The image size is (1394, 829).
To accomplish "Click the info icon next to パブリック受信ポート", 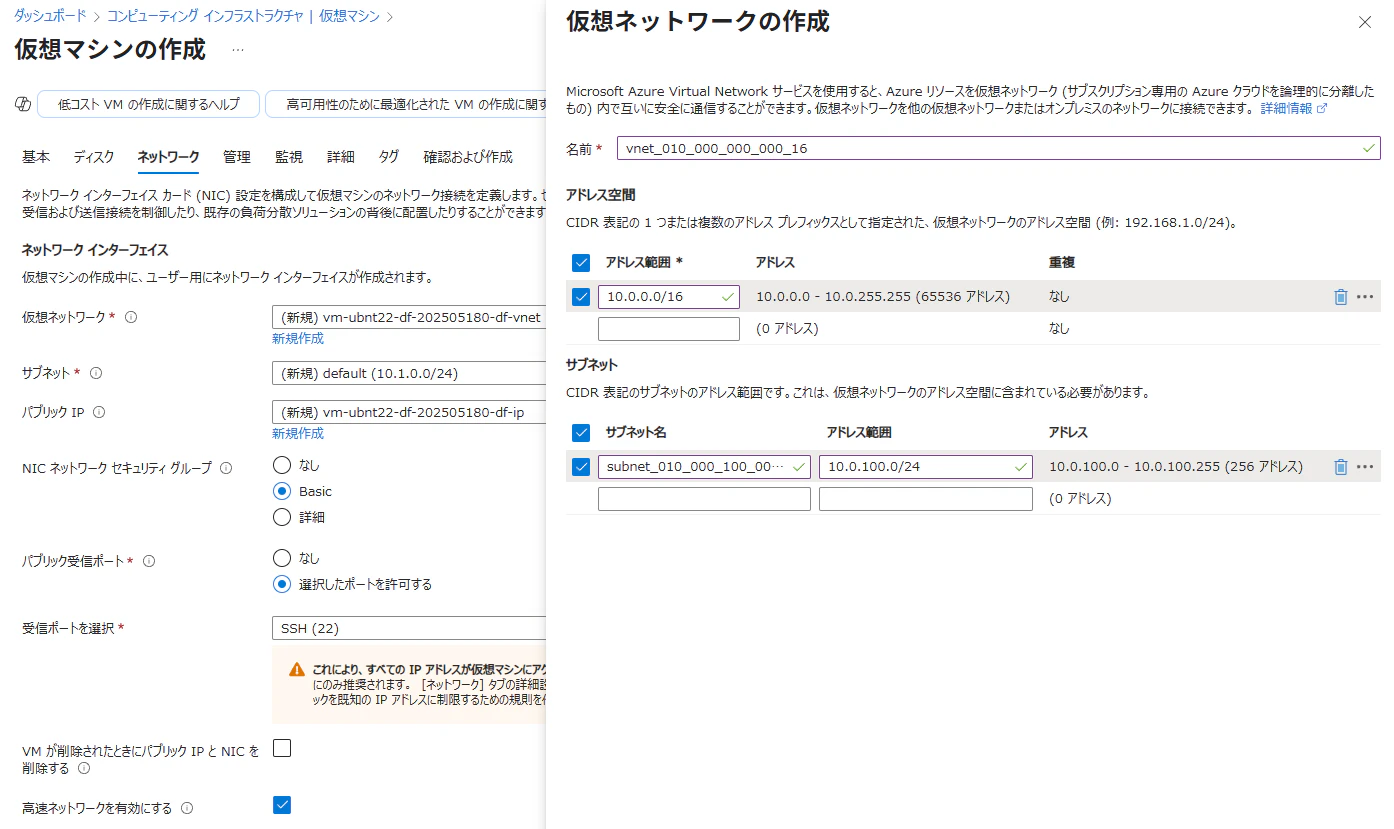I will (x=149, y=562).
